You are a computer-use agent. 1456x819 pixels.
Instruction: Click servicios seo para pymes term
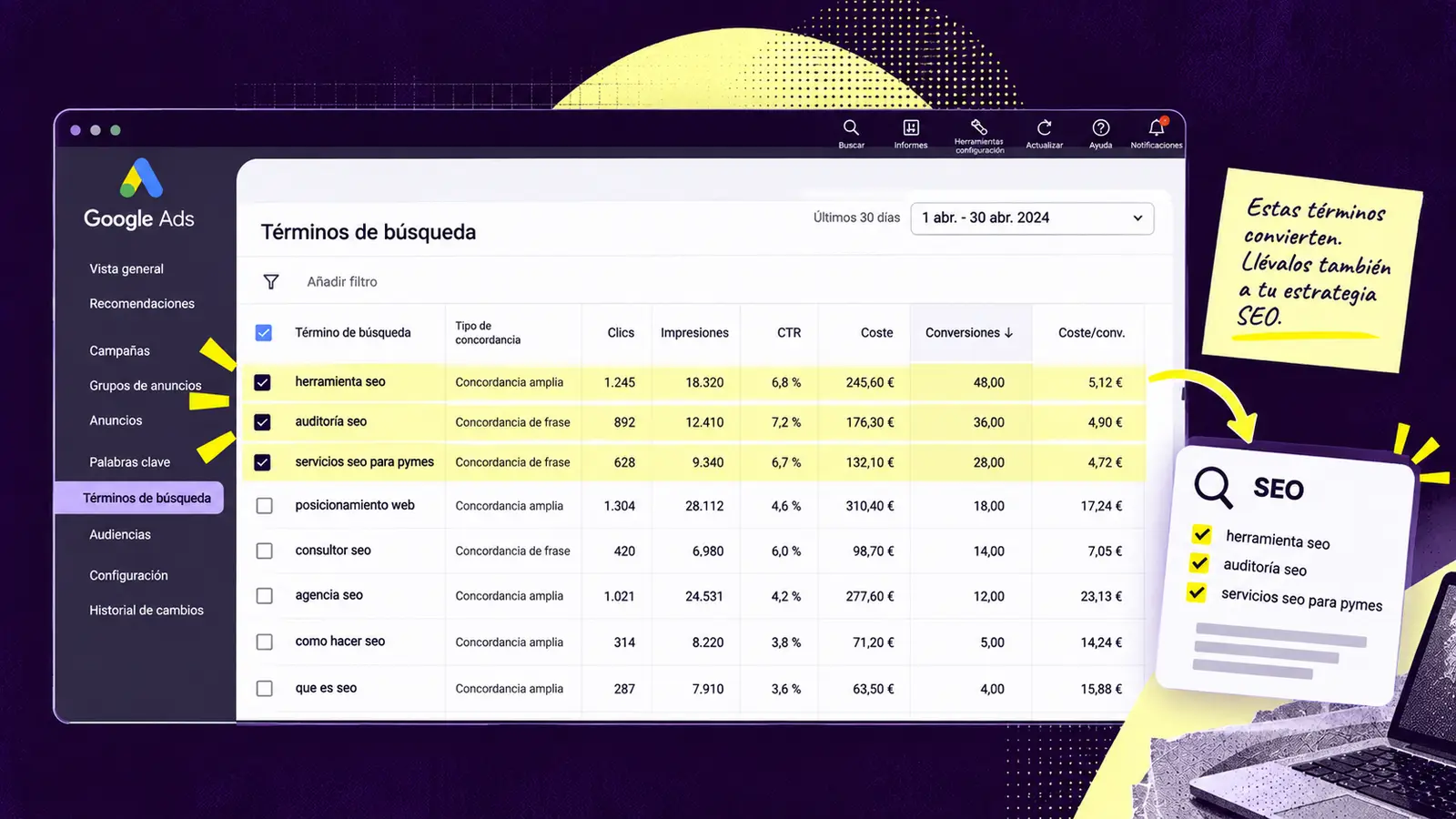click(x=365, y=462)
